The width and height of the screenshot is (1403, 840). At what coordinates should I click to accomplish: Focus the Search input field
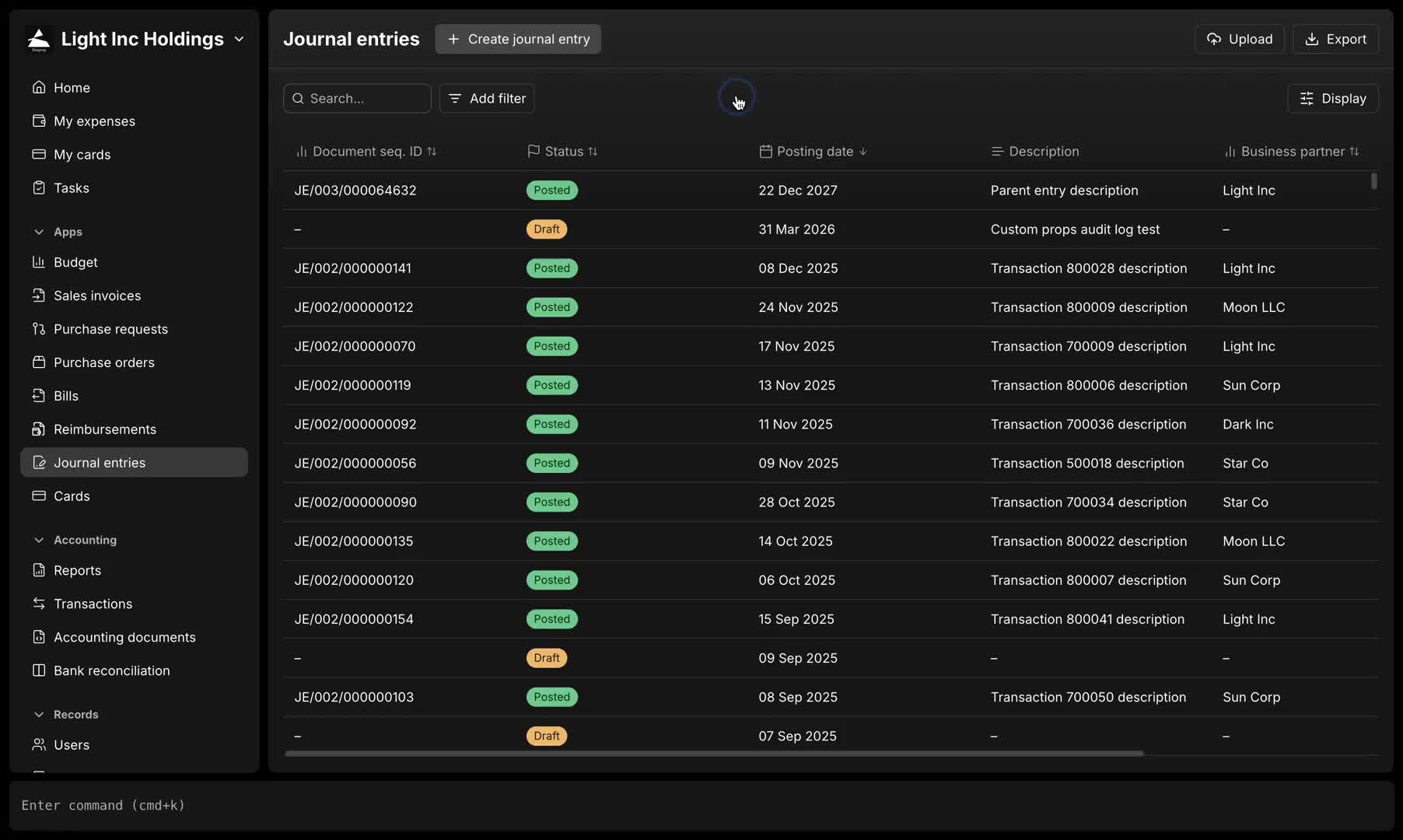[357, 99]
